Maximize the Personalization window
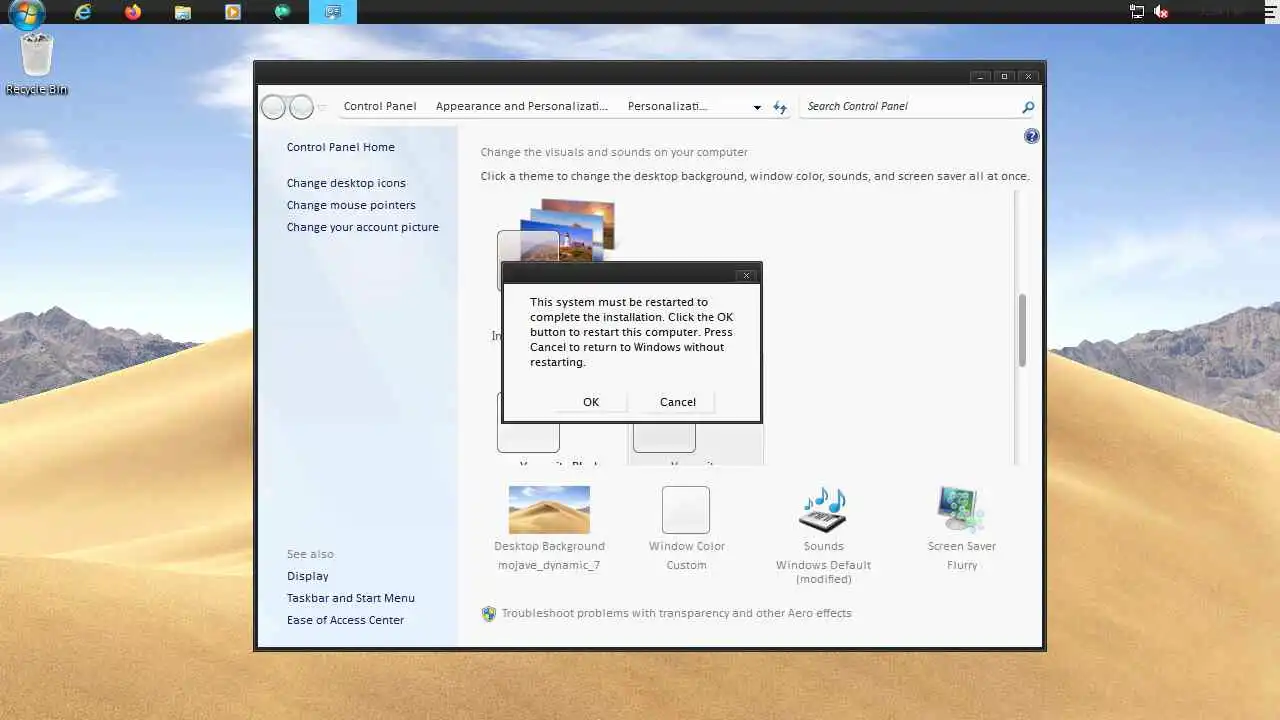Screen dimensions: 1280x720 (x=1005, y=76)
